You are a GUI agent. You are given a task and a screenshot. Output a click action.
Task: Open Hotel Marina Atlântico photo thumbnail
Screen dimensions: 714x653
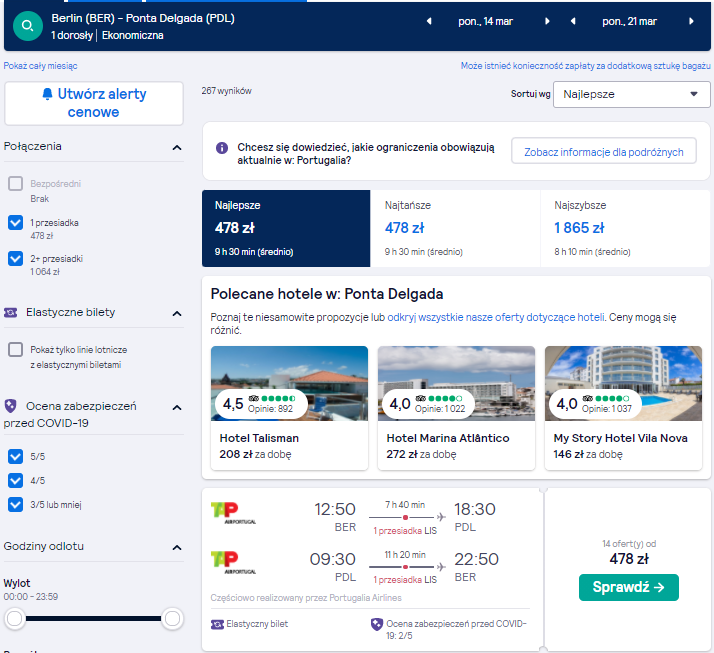pos(456,383)
